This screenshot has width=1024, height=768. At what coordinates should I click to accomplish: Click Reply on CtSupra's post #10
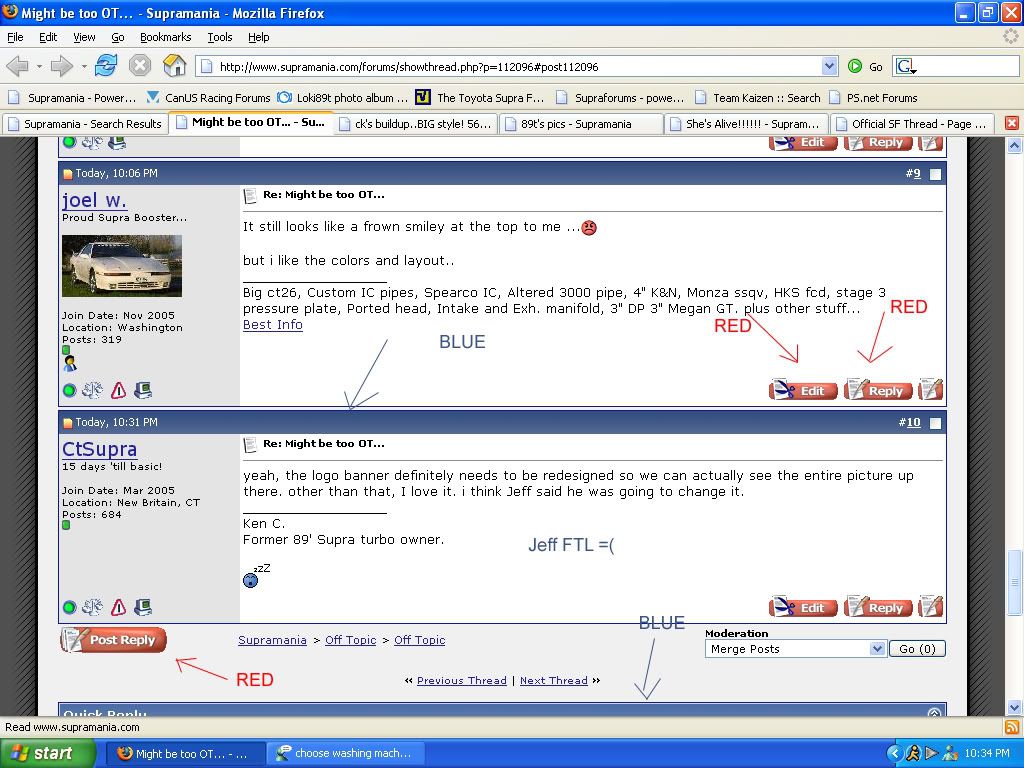[878, 607]
